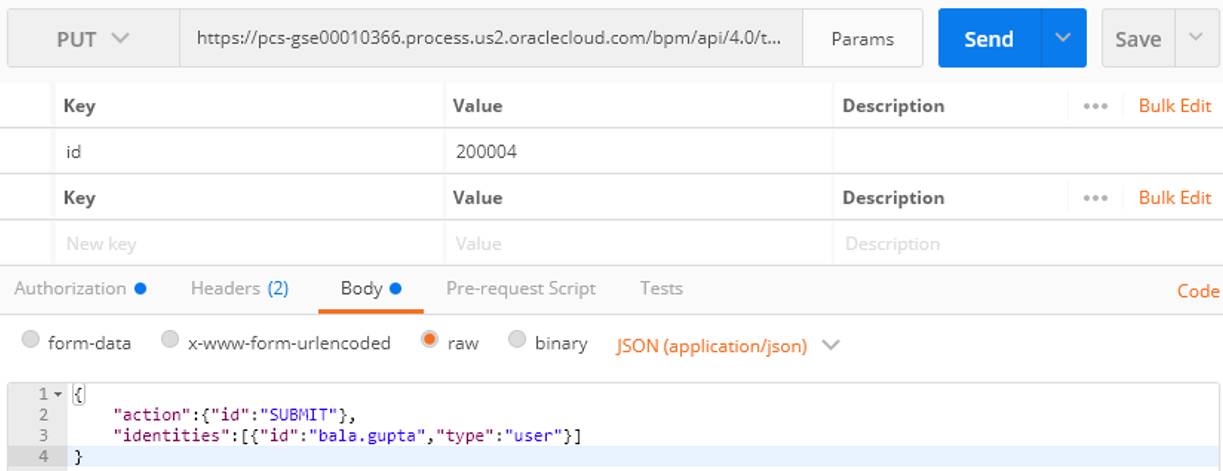Viewport: 1223px width, 471px height.
Task: Open the Tests tab
Action: (x=661, y=289)
